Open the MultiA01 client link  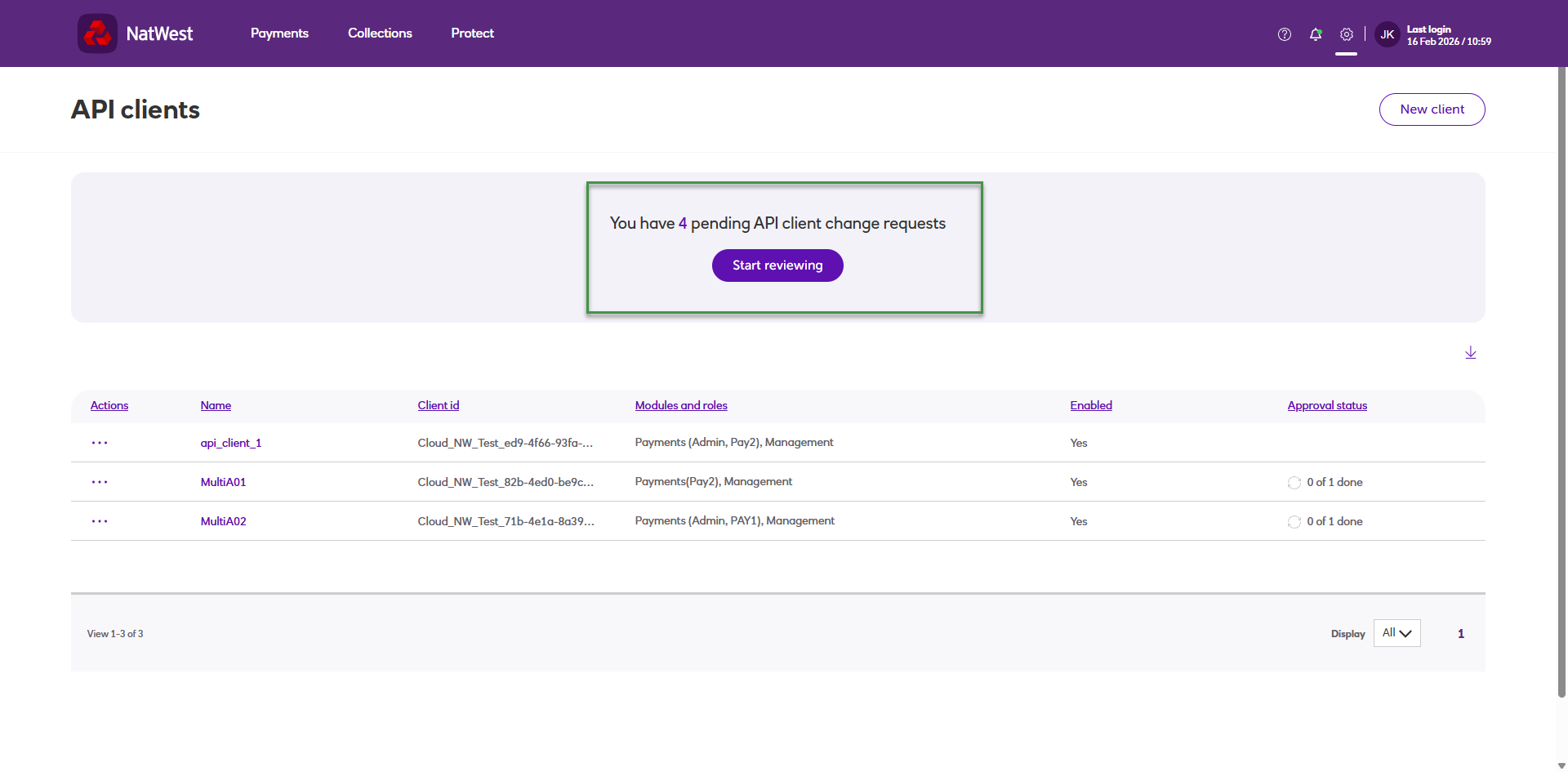pos(224,482)
